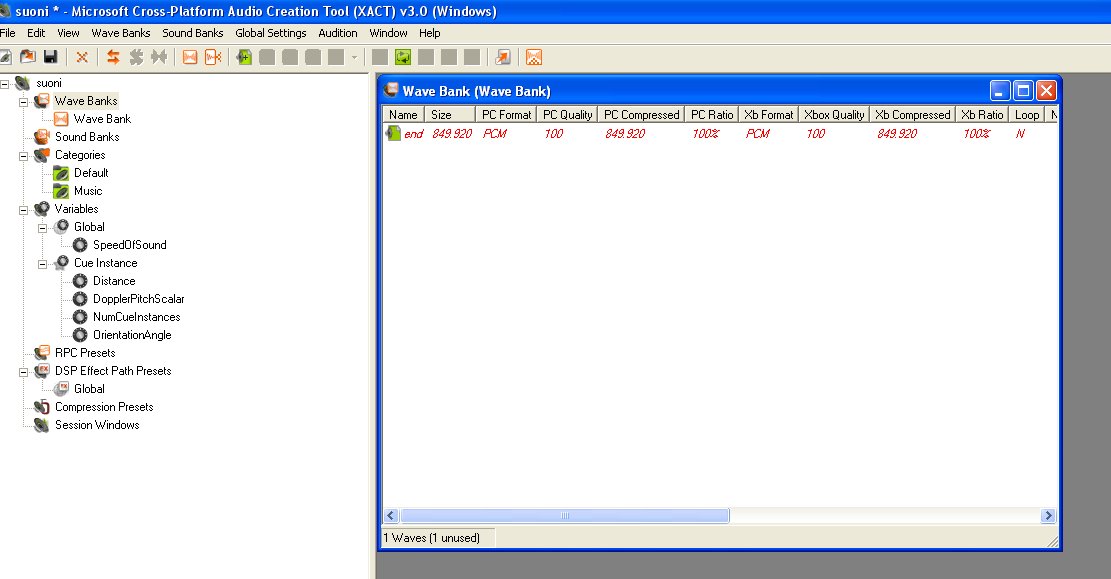Click the red X delete toolbar icon
Screen dimensions: 1111x579
(82, 57)
